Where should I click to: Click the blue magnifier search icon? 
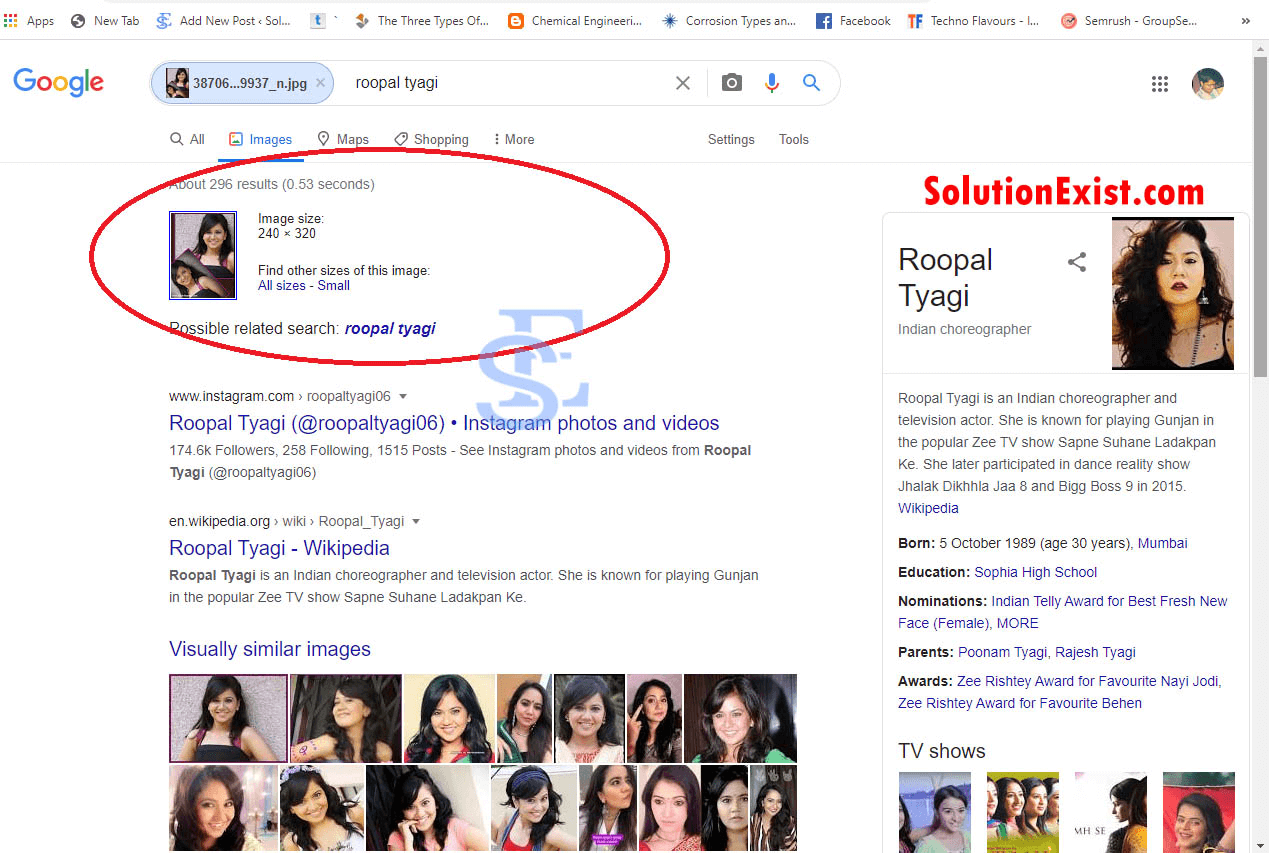tap(812, 83)
